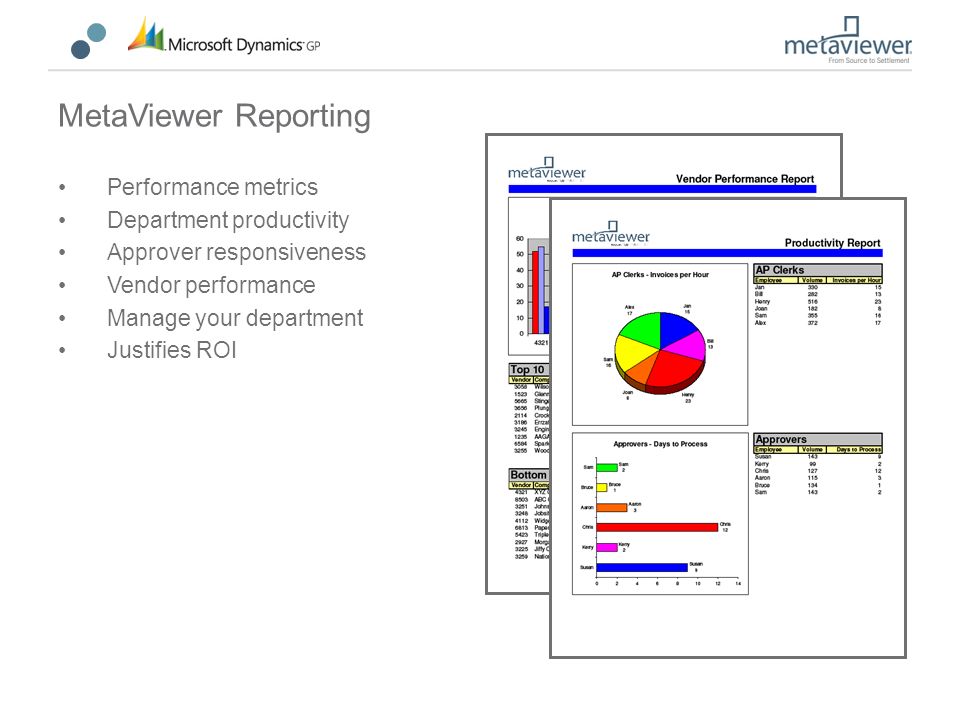The image size is (960, 720).
Task: Click the 'Invoices per Hour' column header
Action: [x=855, y=280]
